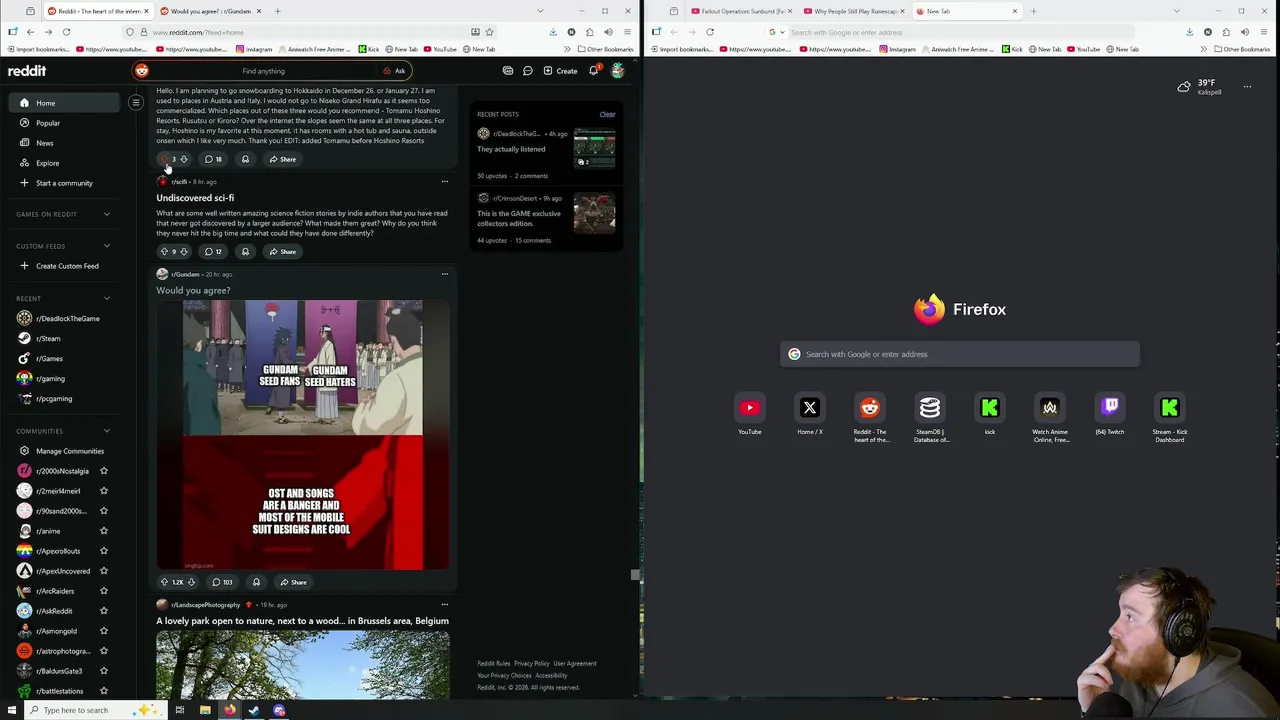Open Watch Anime Online shortcut tile

pyautogui.click(x=1050, y=408)
